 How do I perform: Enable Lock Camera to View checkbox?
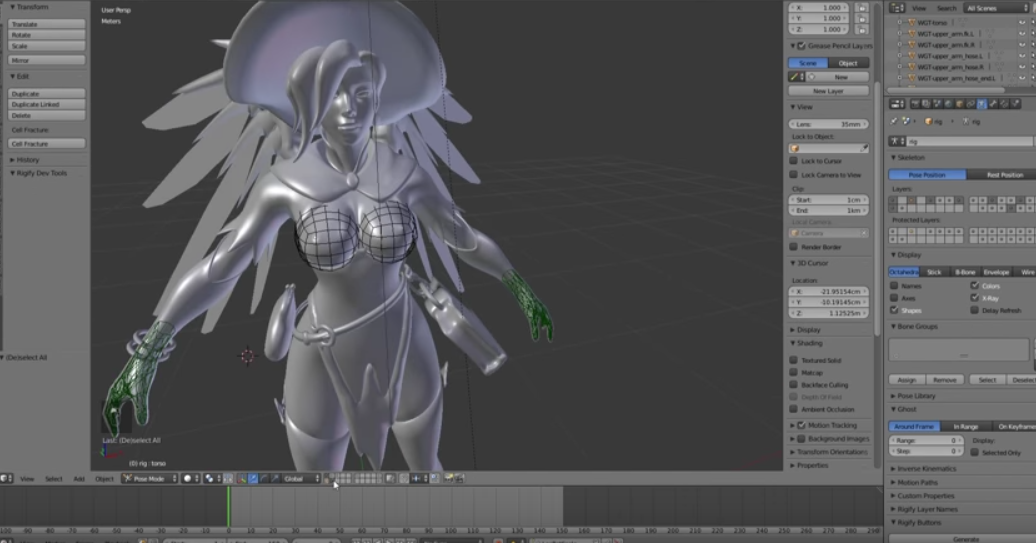pyautogui.click(x=794, y=175)
